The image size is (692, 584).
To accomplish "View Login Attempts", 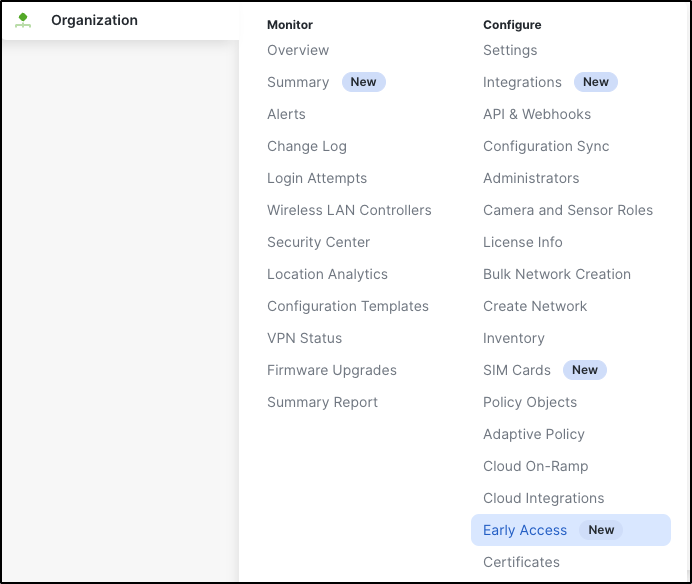I will 317,178.
